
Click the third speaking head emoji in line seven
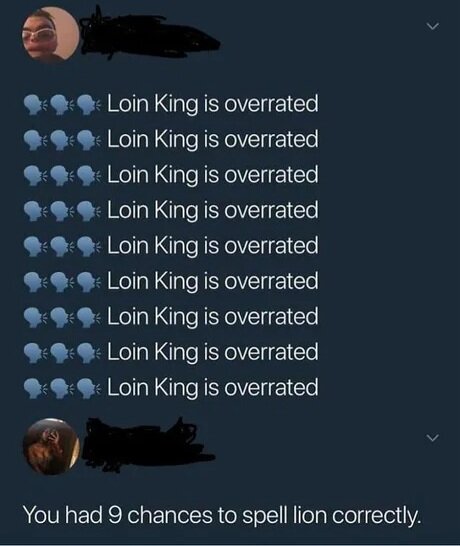pos(87,317)
